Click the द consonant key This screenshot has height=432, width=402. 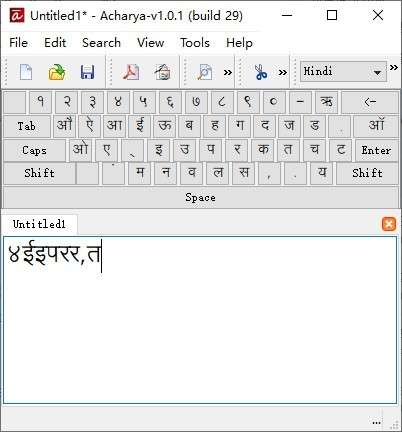[265, 126]
